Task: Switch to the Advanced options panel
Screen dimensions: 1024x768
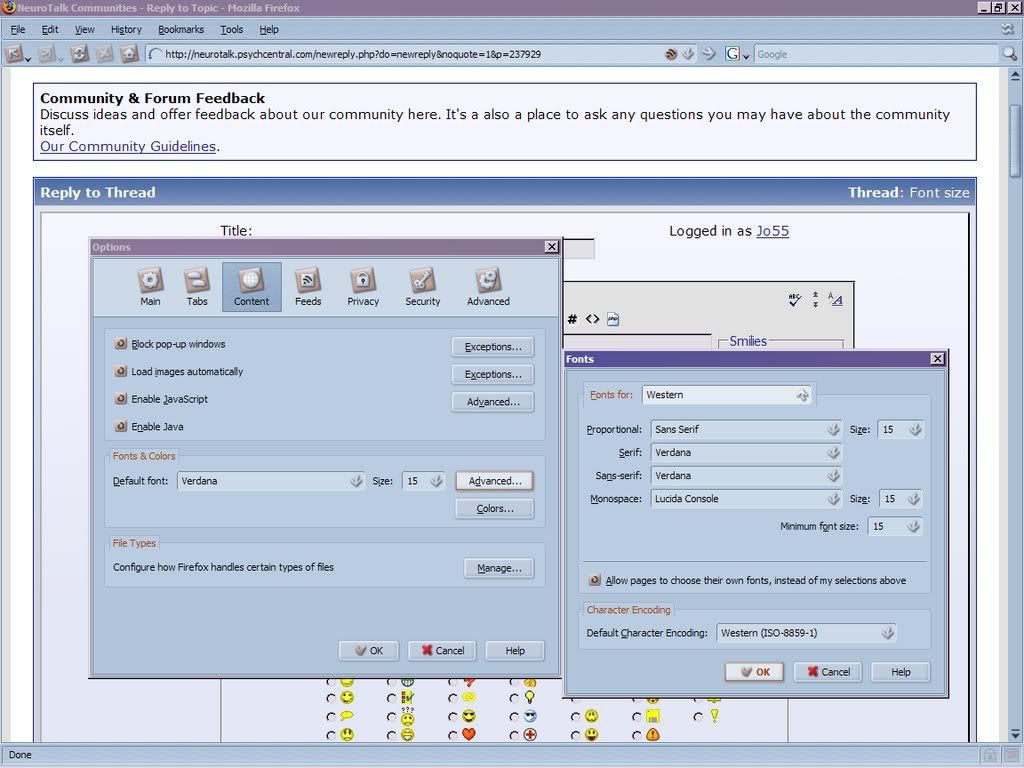Action: tap(488, 287)
